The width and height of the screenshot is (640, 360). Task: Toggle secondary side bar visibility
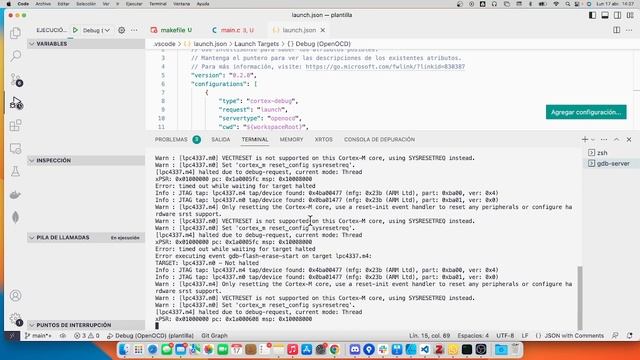click(618, 15)
